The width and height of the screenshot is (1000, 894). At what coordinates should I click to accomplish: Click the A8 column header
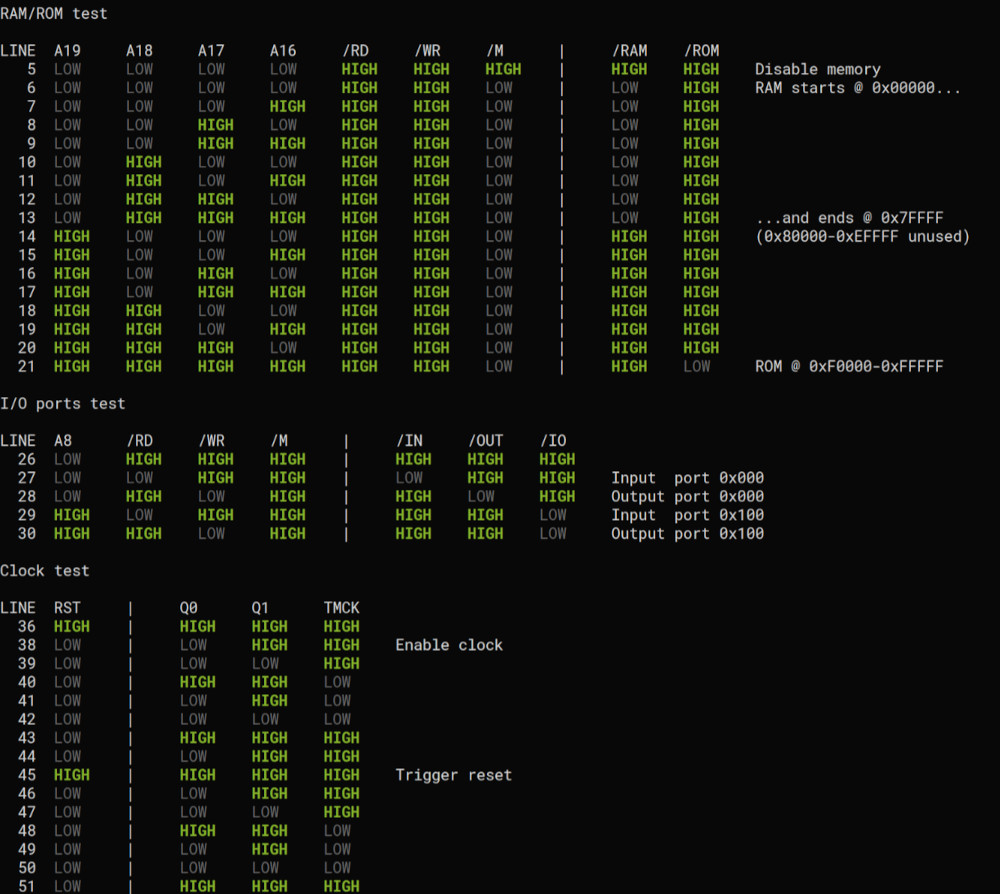click(x=63, y=440)
